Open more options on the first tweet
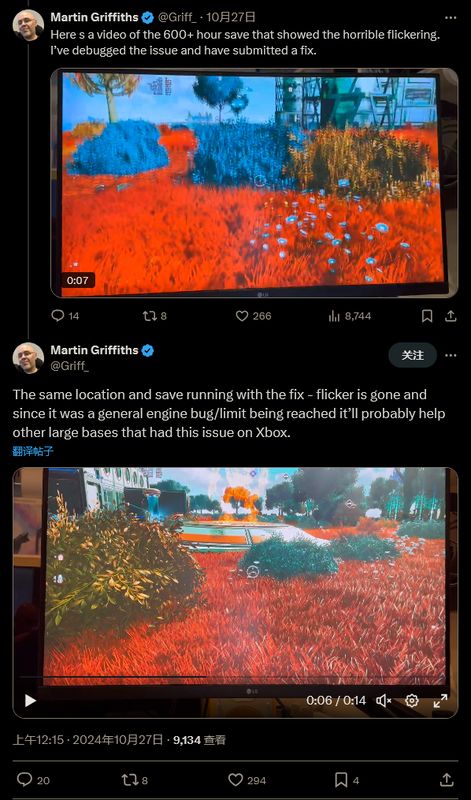The width and height of the screenshot is (471, 800). coord(451,17)
